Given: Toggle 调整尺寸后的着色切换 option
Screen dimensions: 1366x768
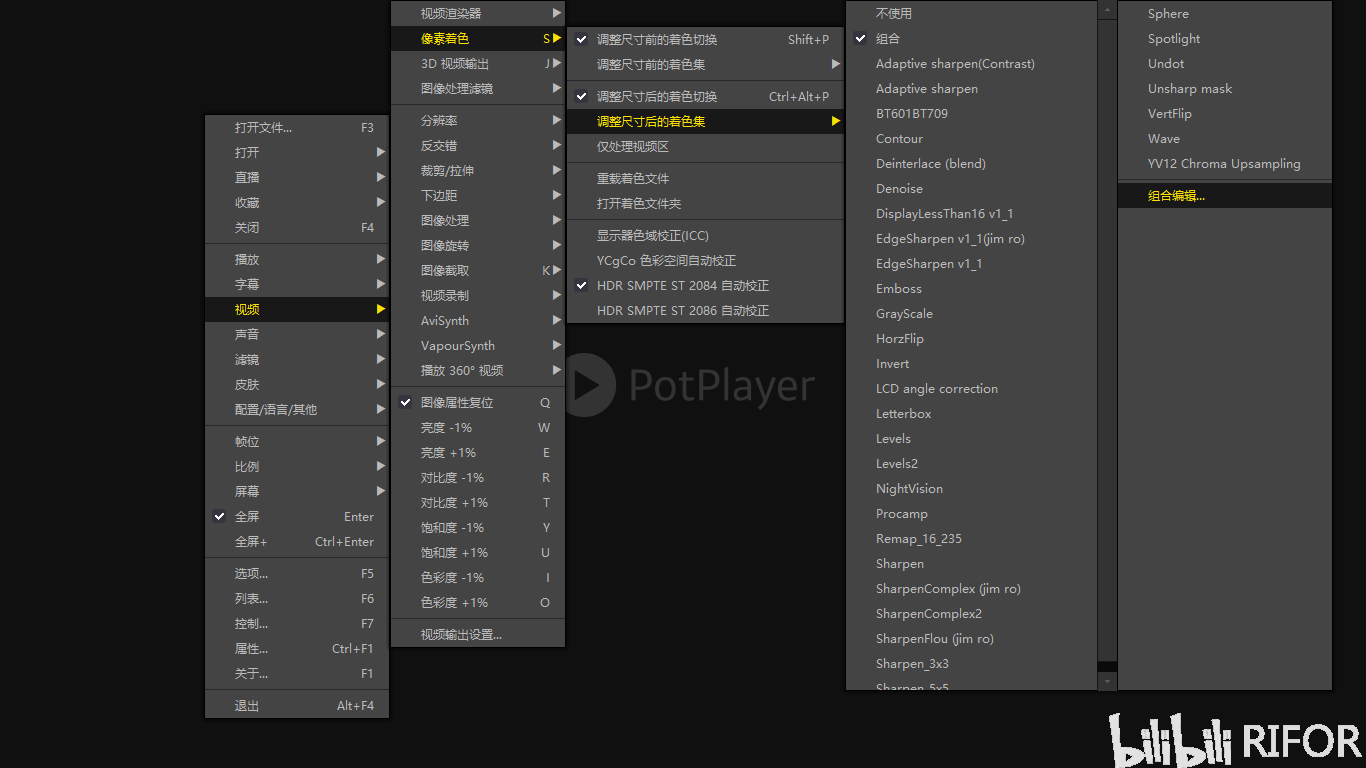Looking at the screenshot, I should click(x=705, y=97).
